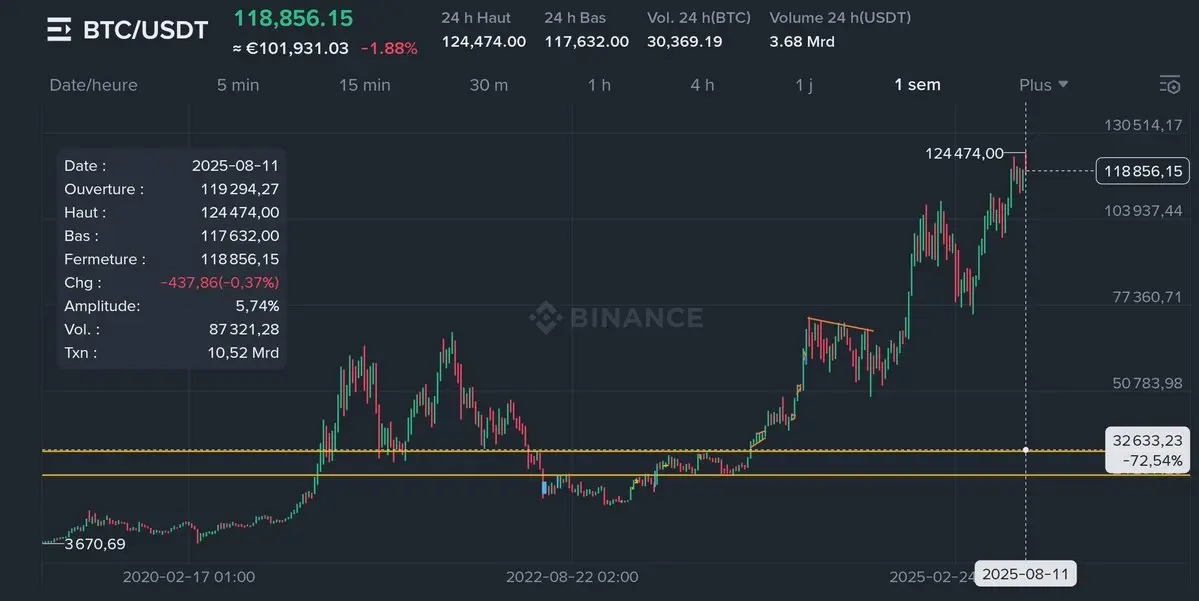This screenshot has width=1199, height=601.
Task: Click the 118,856.15 last price
Action: tap(293, 18)
